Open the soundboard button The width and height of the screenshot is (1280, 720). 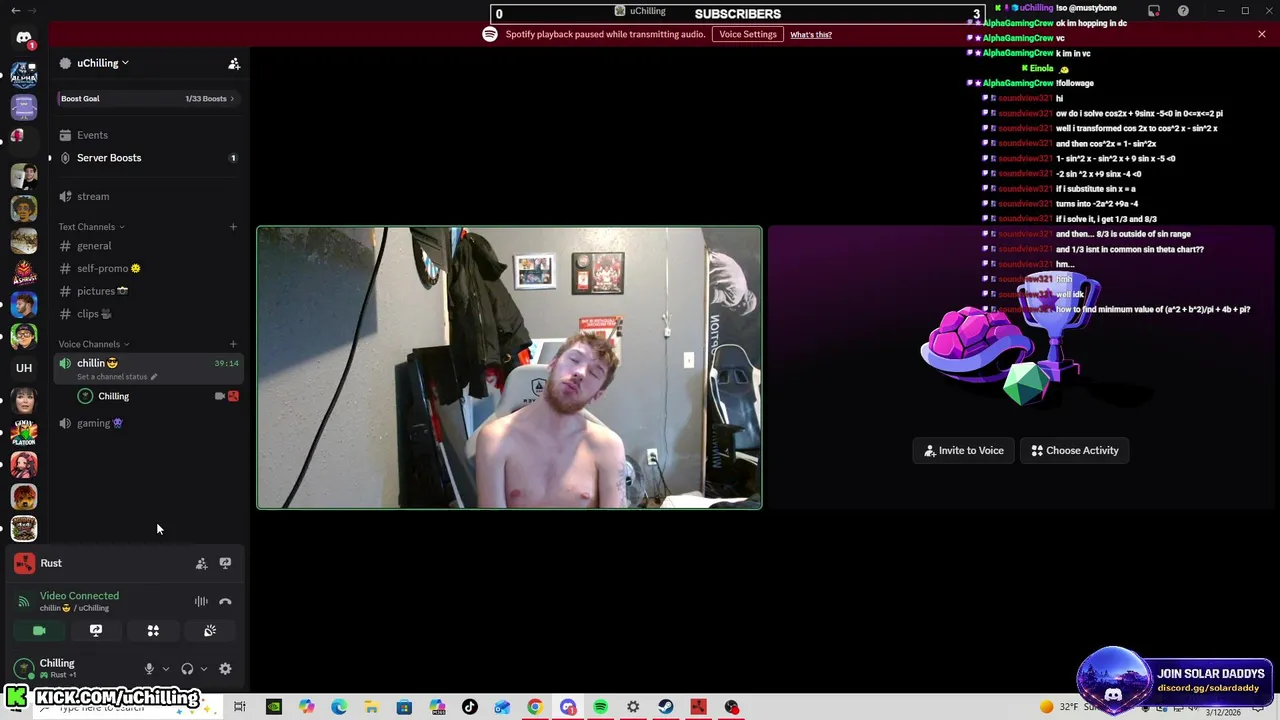[210, 631]
